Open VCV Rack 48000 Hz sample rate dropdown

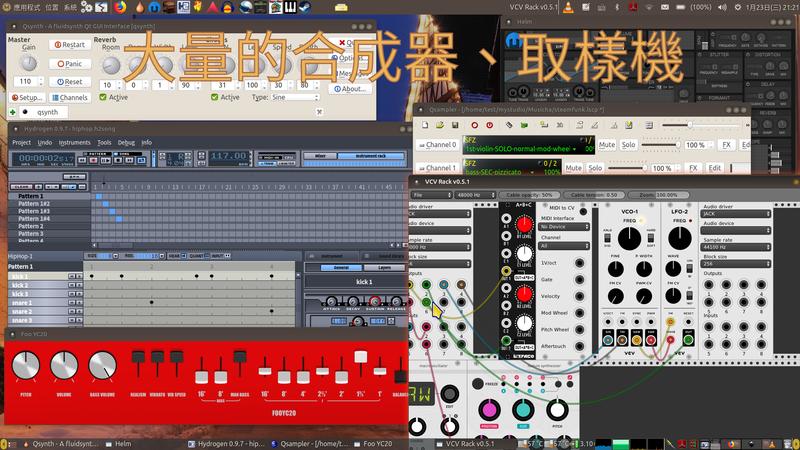475,195
